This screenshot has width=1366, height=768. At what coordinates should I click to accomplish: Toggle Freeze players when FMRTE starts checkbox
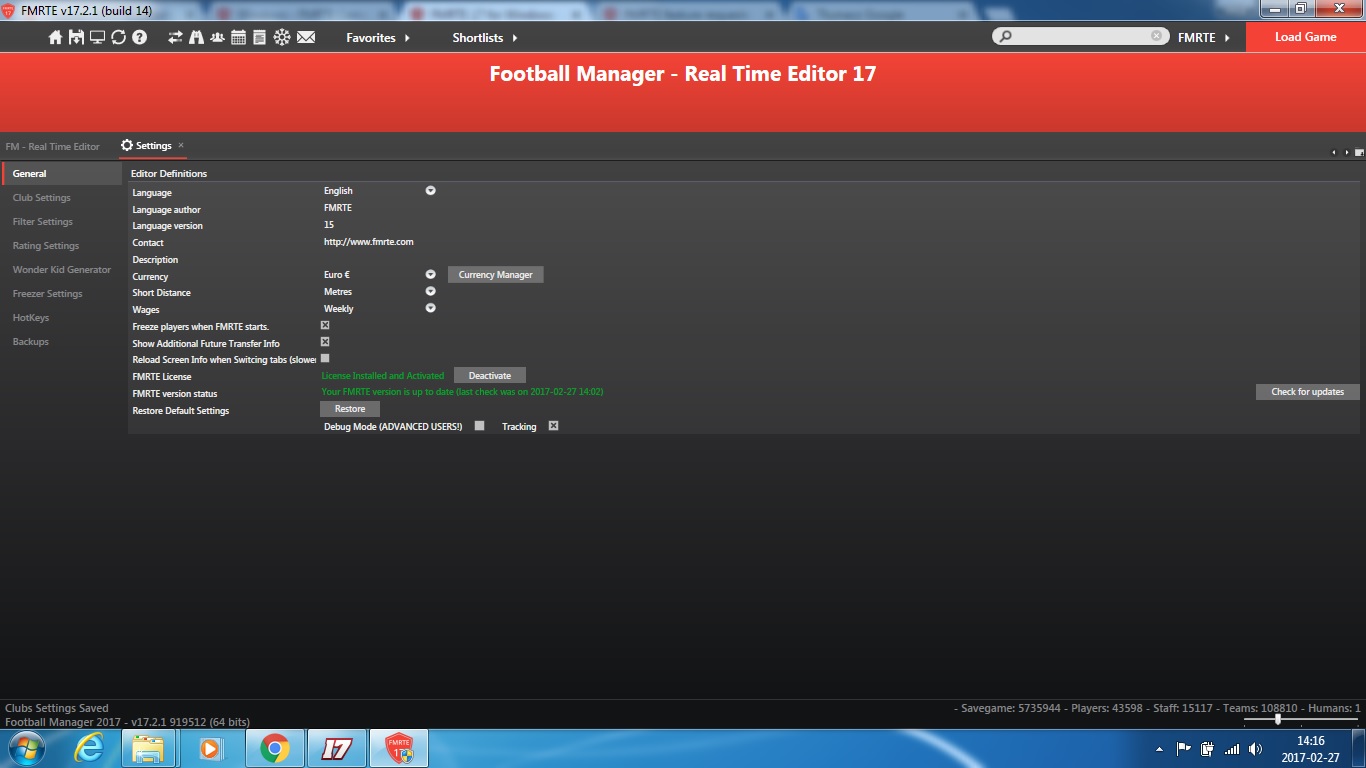(x=325, y=325)
